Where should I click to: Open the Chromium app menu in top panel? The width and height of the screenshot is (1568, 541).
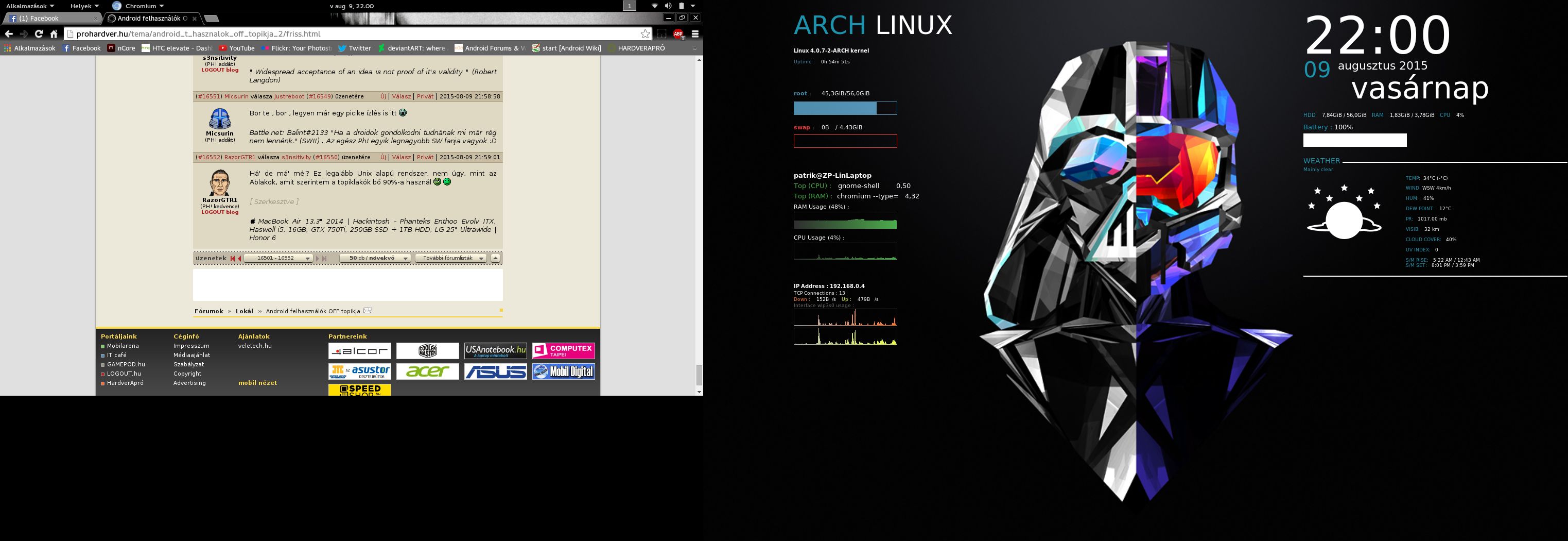point(139,6)
